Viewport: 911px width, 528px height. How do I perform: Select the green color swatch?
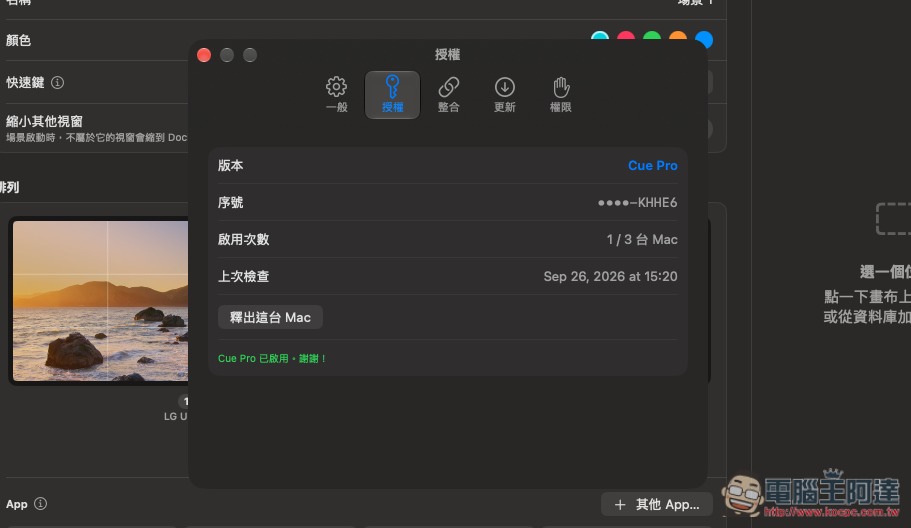click(x=652, y=37)
